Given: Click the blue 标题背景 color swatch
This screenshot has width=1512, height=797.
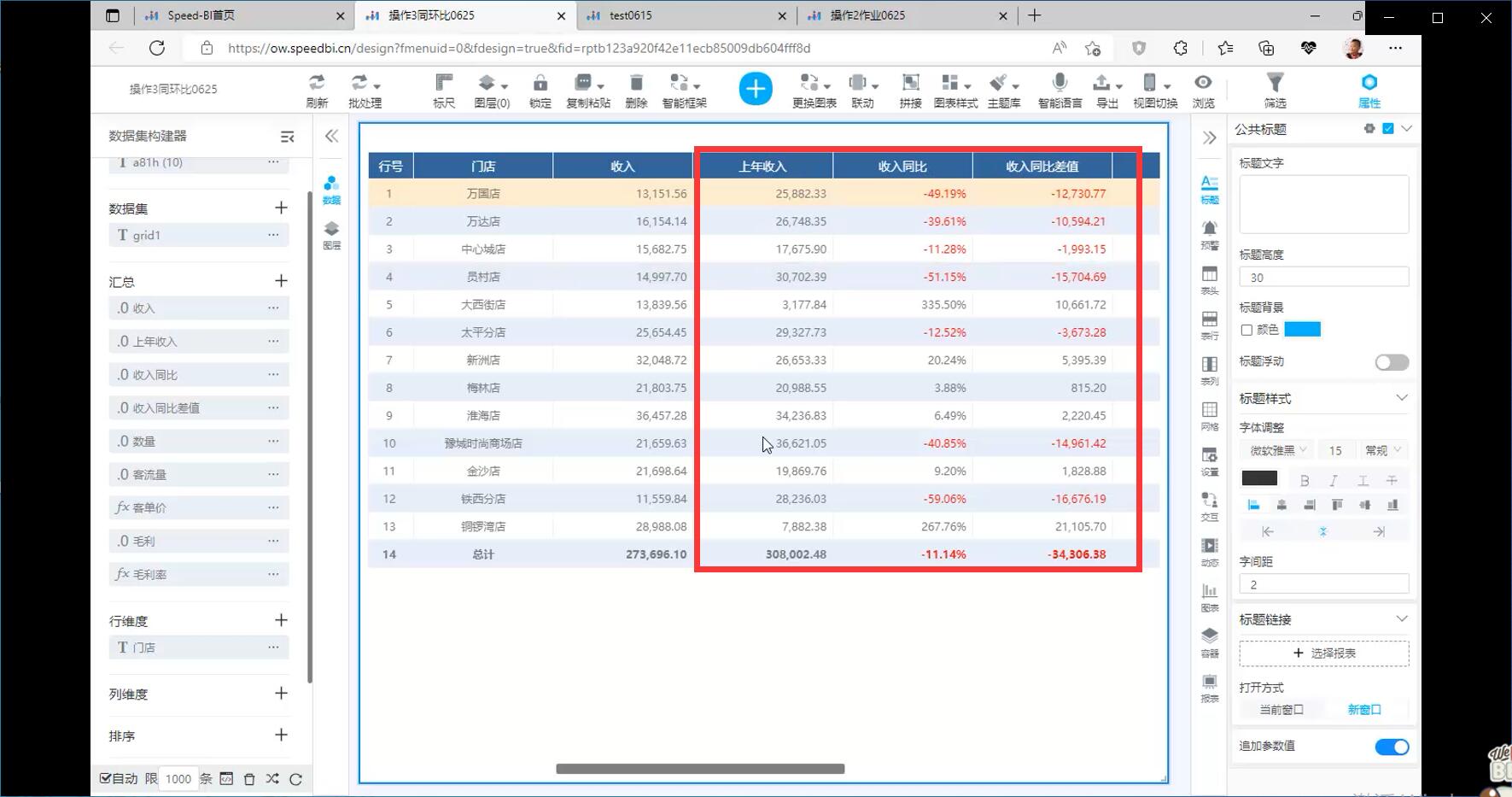Looking at the screenshot, I should point(1302,330).
